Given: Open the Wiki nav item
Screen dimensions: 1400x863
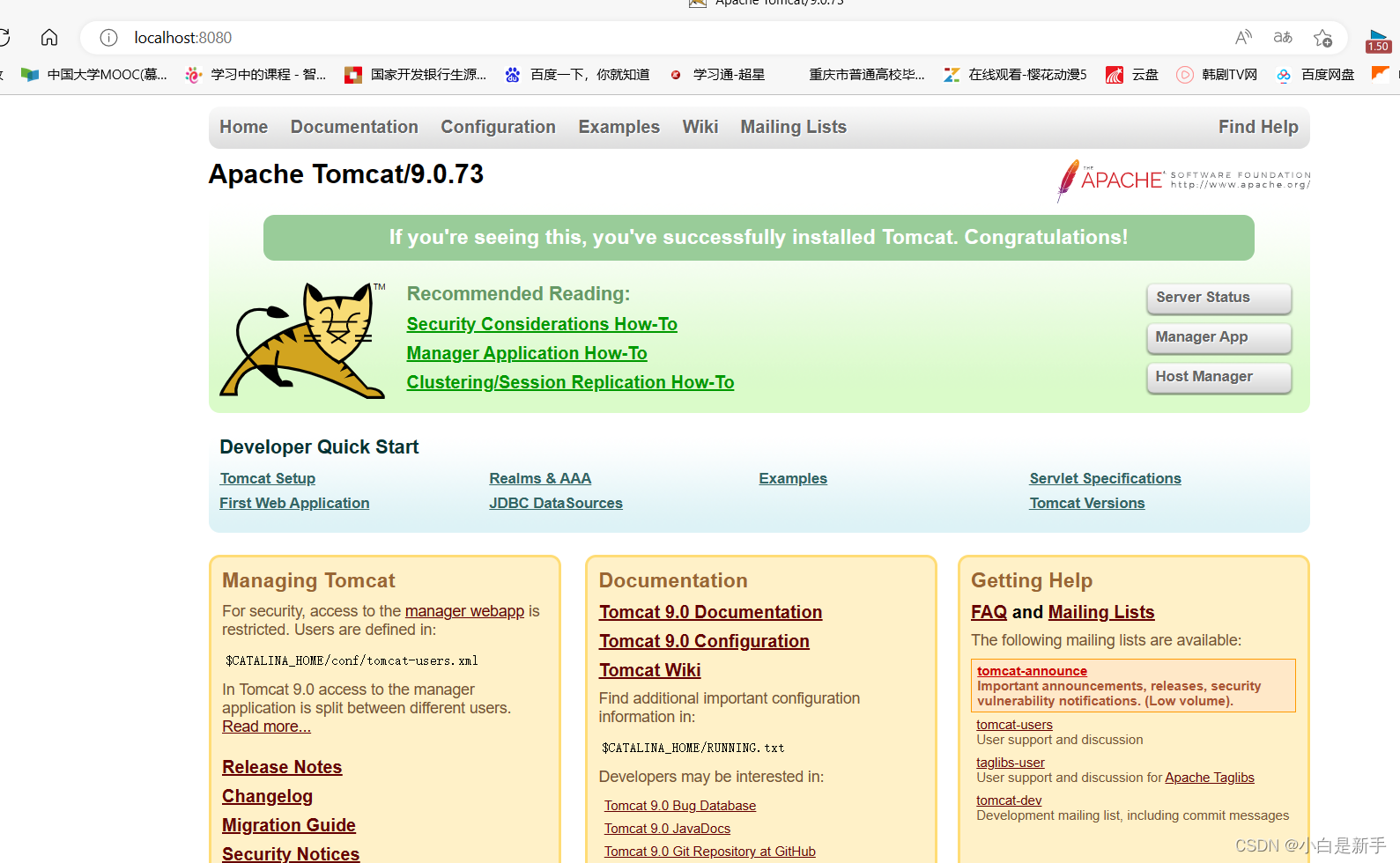Looking at the screenshot, I should [700, 127].
